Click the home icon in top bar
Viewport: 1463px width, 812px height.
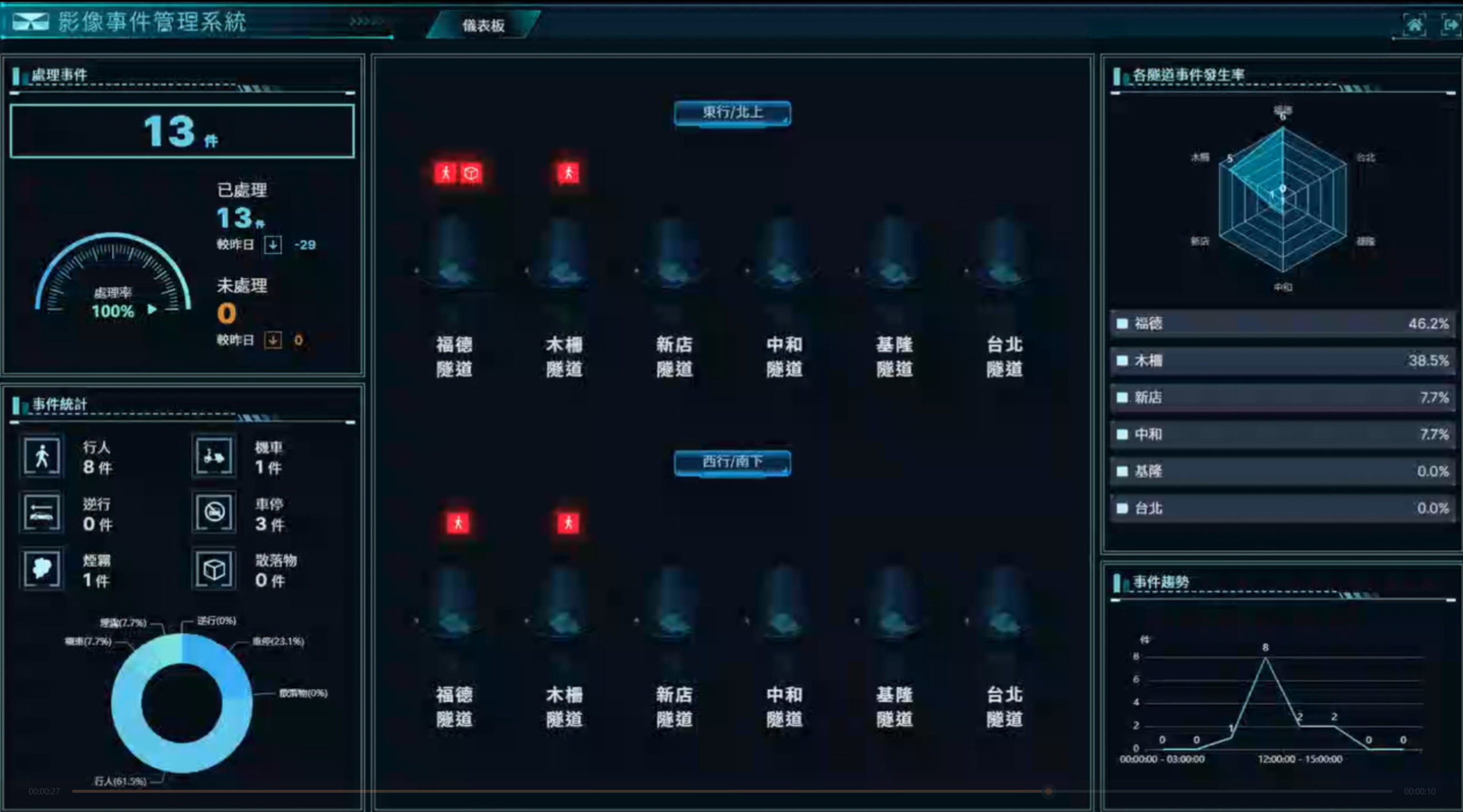1414,25
